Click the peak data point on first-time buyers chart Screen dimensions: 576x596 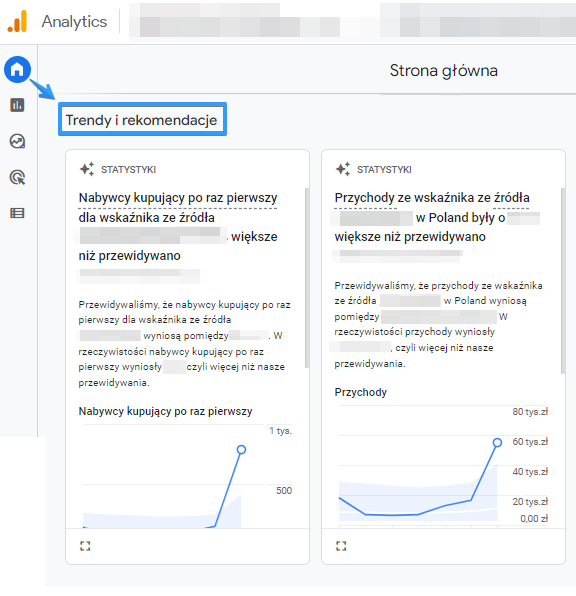tap(241, 450)
